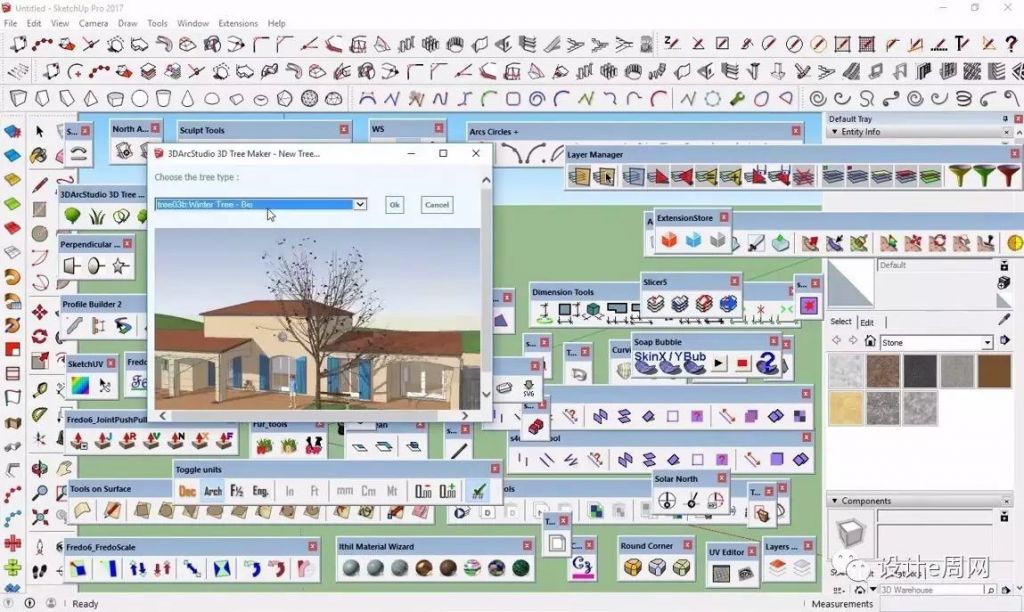1024x612 pixels.
Task: Pick the green sphere in Ithil Material Wizard
Action: pos(521,568)
